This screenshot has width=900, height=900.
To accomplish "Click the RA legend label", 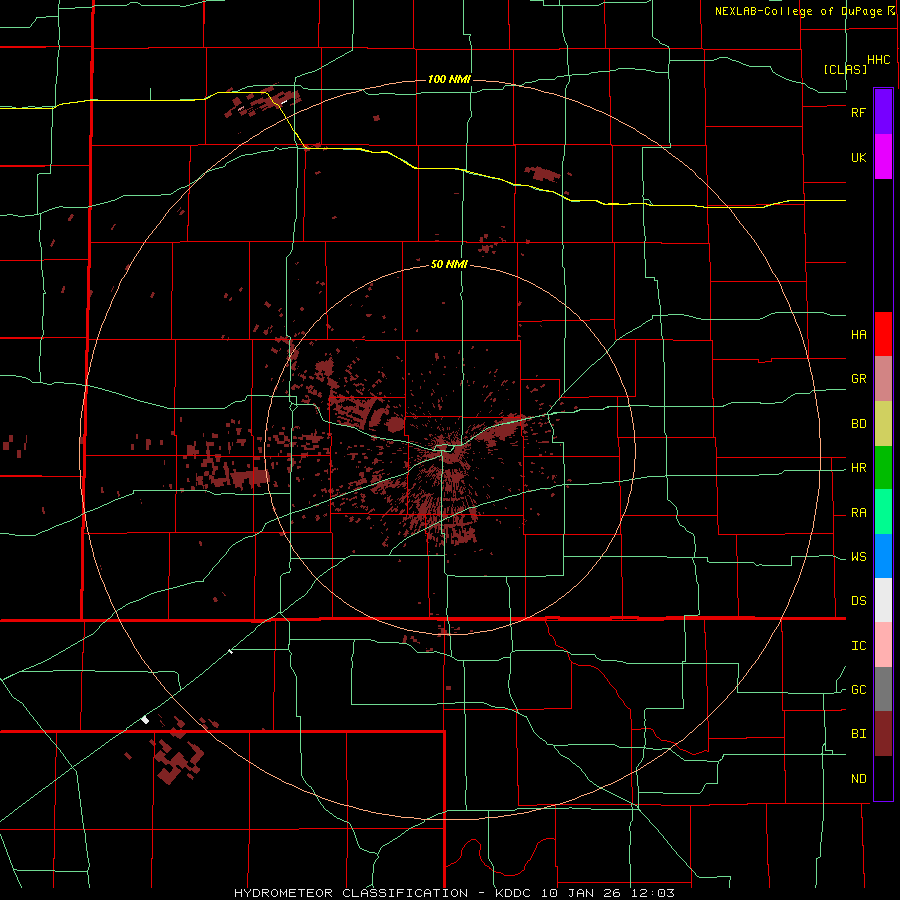I will [858, 513].
